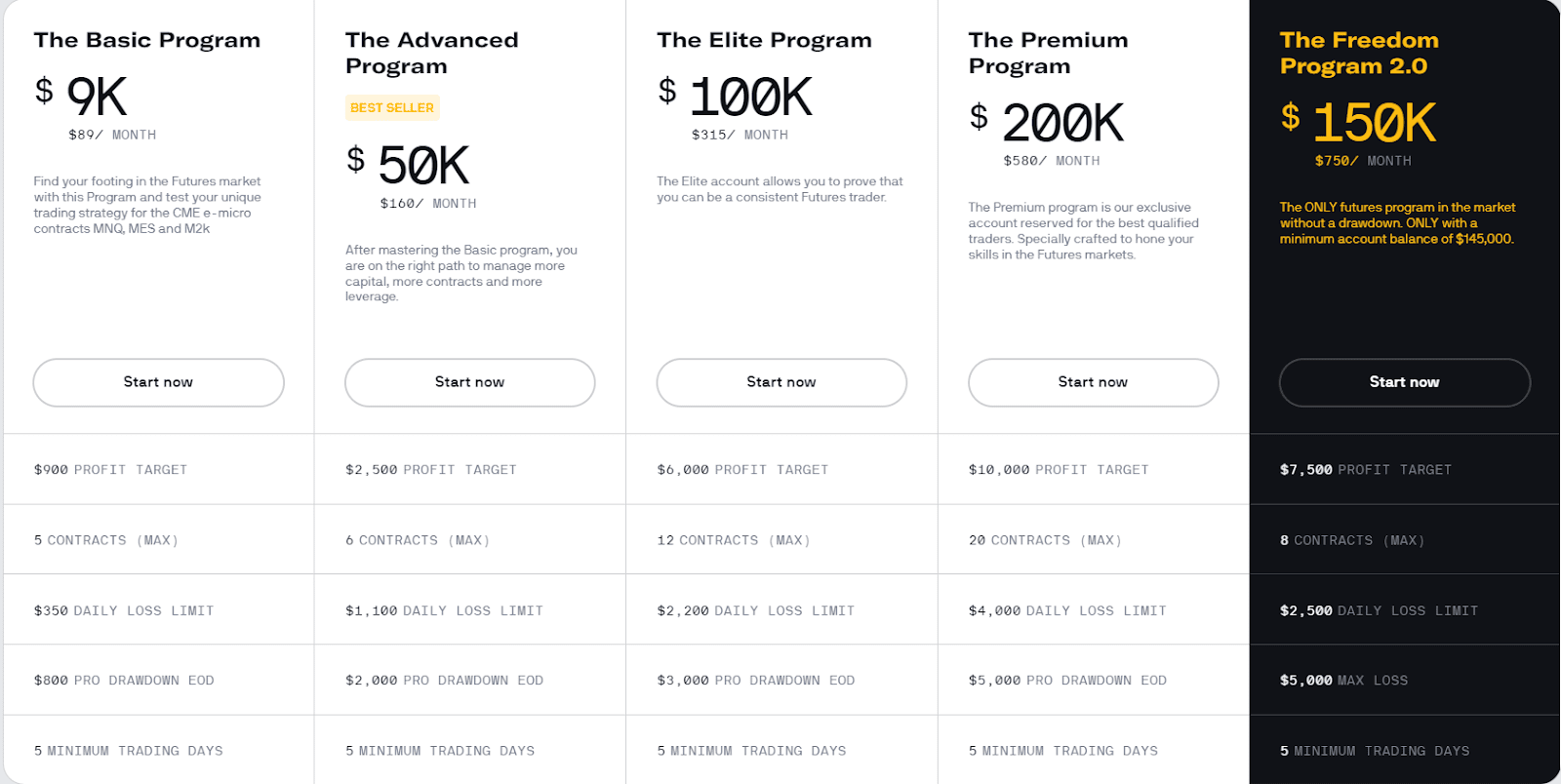Image resolution: width=1561 pixels, height=784 pixels.
Task: Click the 12 CONTRACTS (MAX) row
Action: click(781, 539)
